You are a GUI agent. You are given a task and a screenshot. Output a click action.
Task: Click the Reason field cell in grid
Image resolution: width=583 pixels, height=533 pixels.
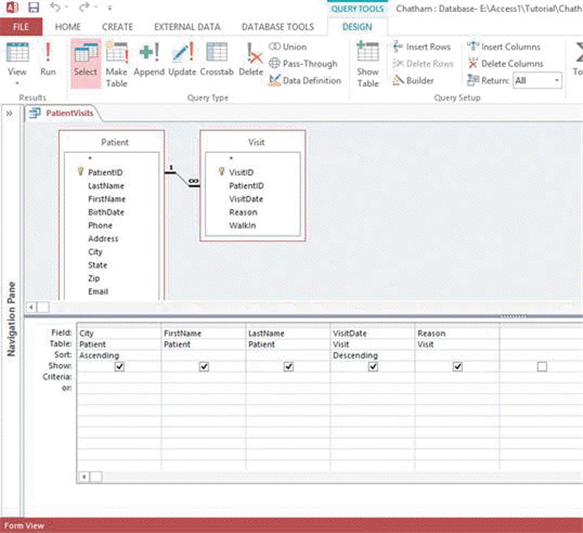pyautogui.click(x=457, y=333)
